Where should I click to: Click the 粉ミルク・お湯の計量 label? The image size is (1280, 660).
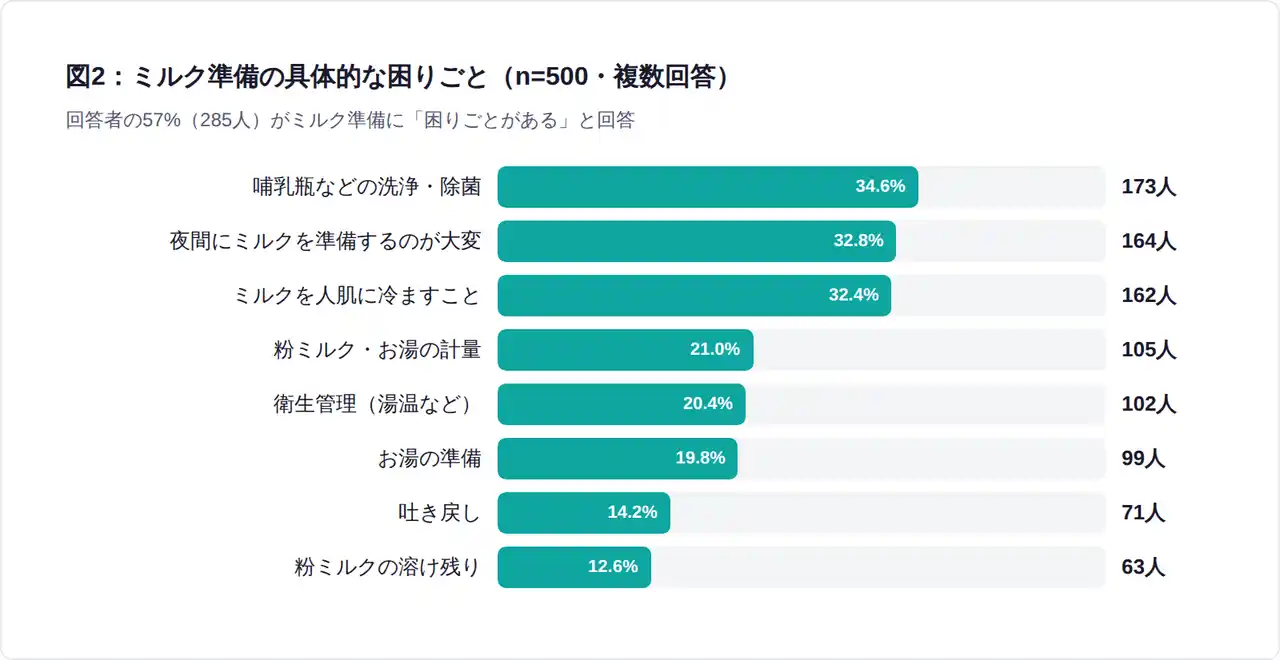[377, 350]
